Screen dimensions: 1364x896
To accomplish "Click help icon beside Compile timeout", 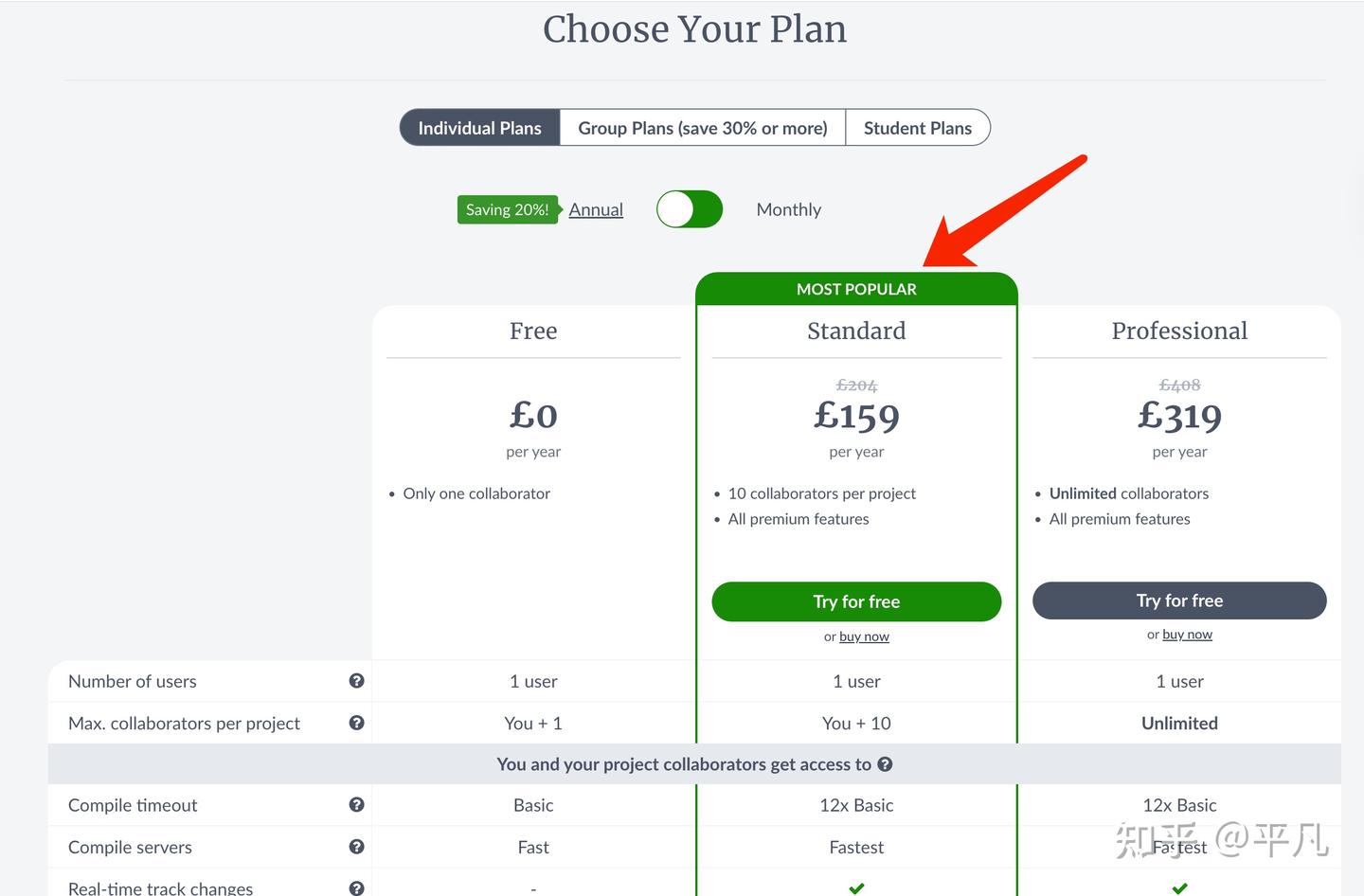I will click(x=356, y=805).
